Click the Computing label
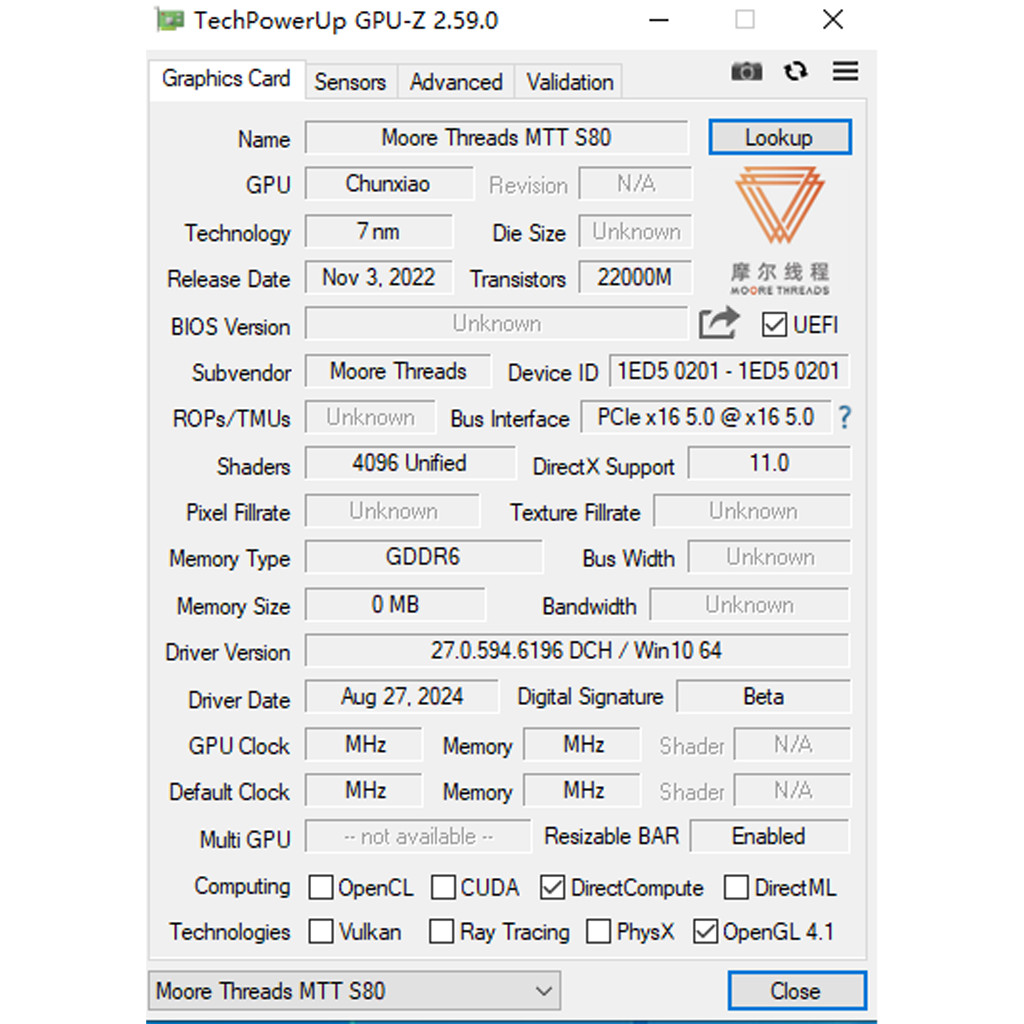1024x1024 pixels. point(242,886)
